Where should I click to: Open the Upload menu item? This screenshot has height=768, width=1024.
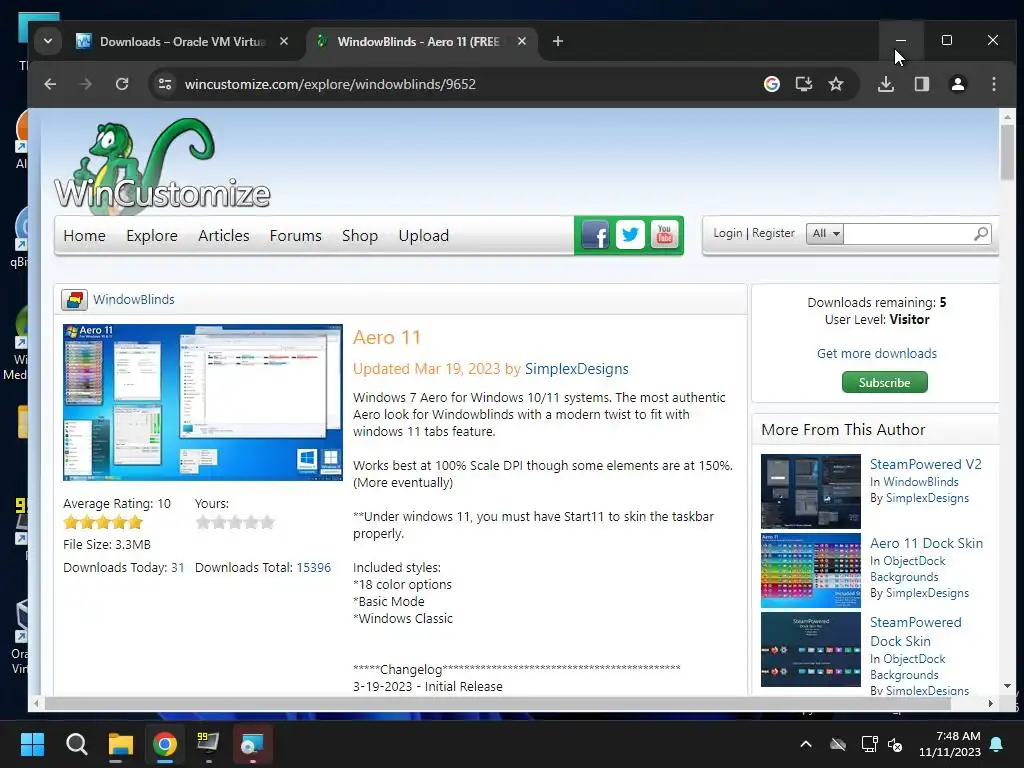(423, 236)
